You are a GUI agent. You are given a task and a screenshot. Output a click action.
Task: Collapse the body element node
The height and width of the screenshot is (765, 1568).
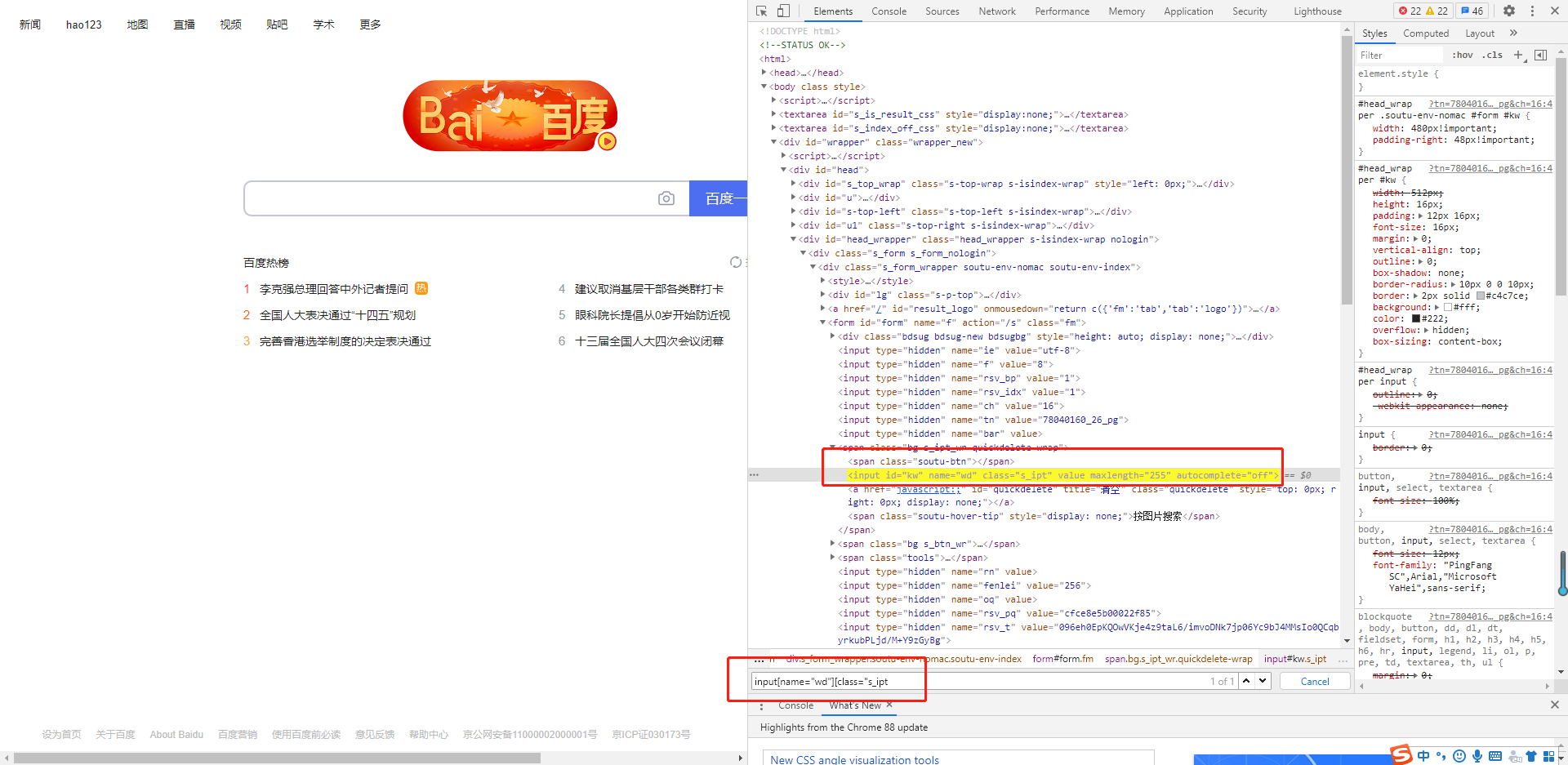click(764, 87)
